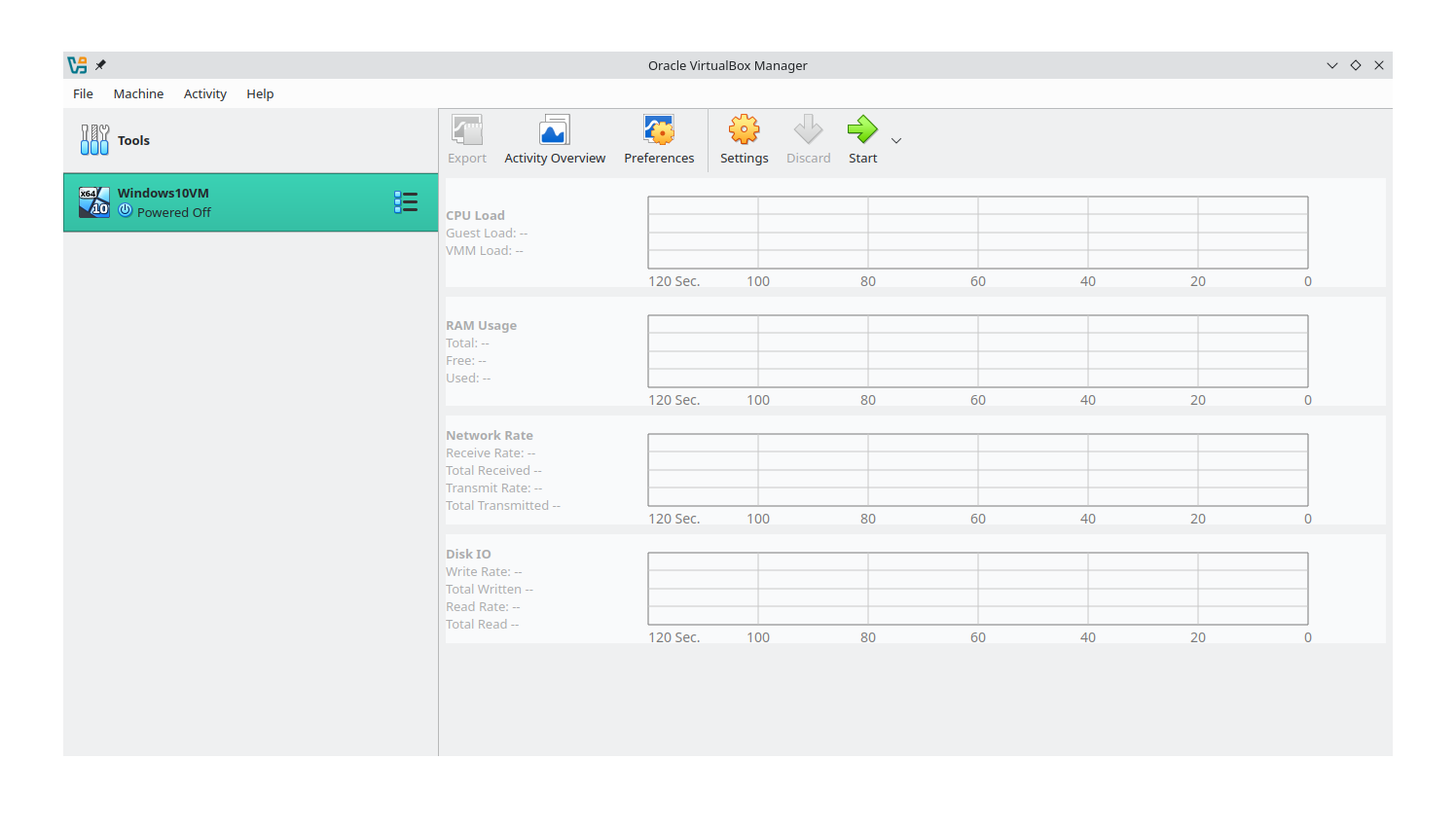Click the Network Rate heading
Image resolution: width=1456 pixels, height=831 pixels.
[x=490, y=435]
